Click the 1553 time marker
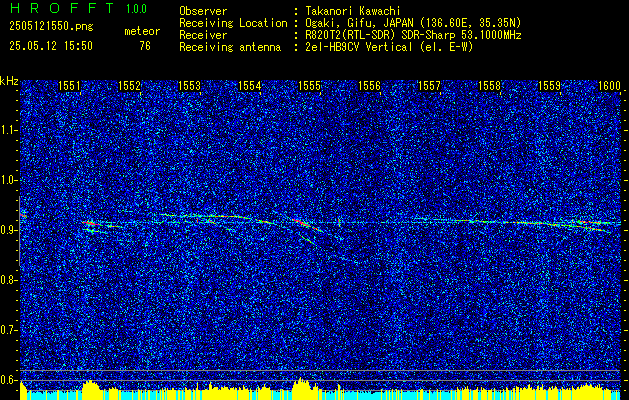629x400 pixels. tap(189, 85)
